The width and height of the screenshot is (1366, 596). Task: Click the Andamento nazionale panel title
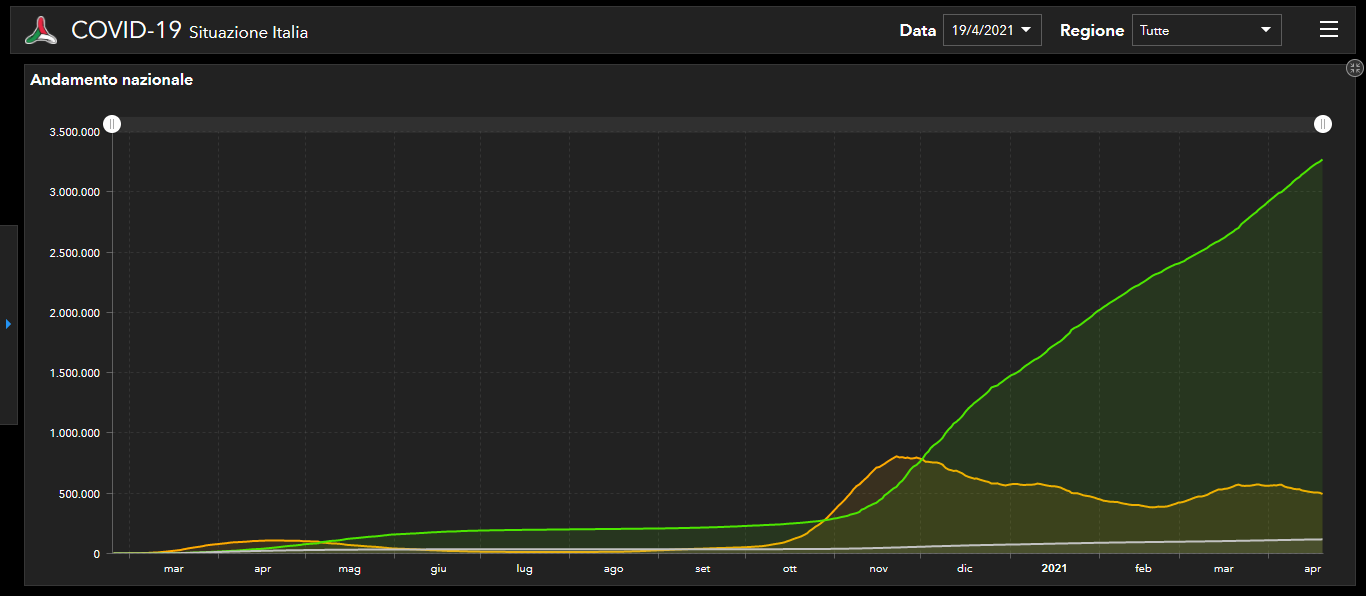pos(112,80)
